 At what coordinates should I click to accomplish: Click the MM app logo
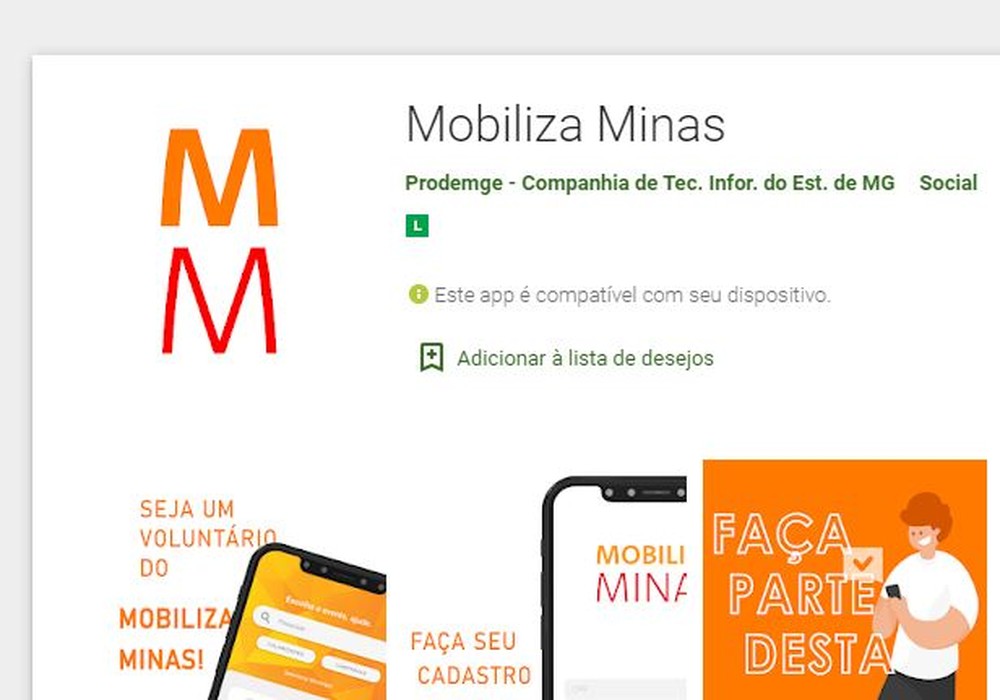[219, 241]
